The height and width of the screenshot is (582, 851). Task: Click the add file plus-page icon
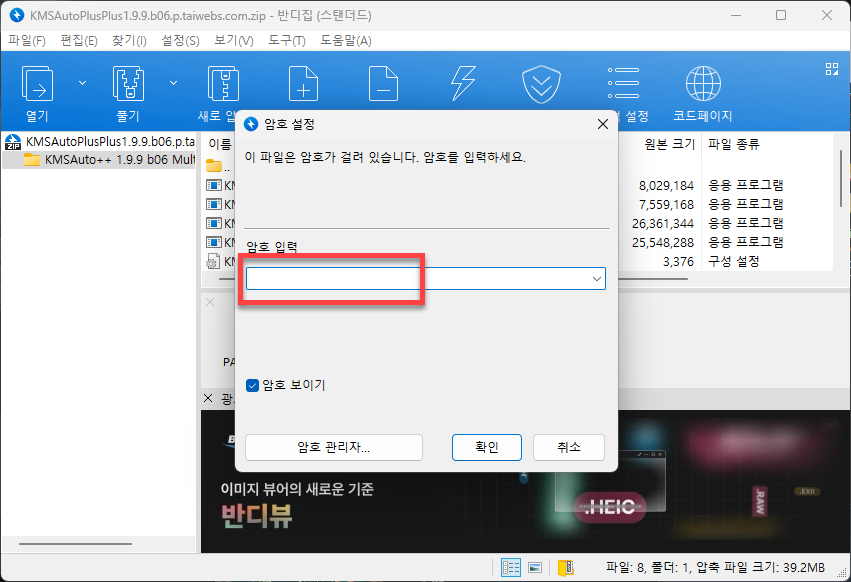303,84
